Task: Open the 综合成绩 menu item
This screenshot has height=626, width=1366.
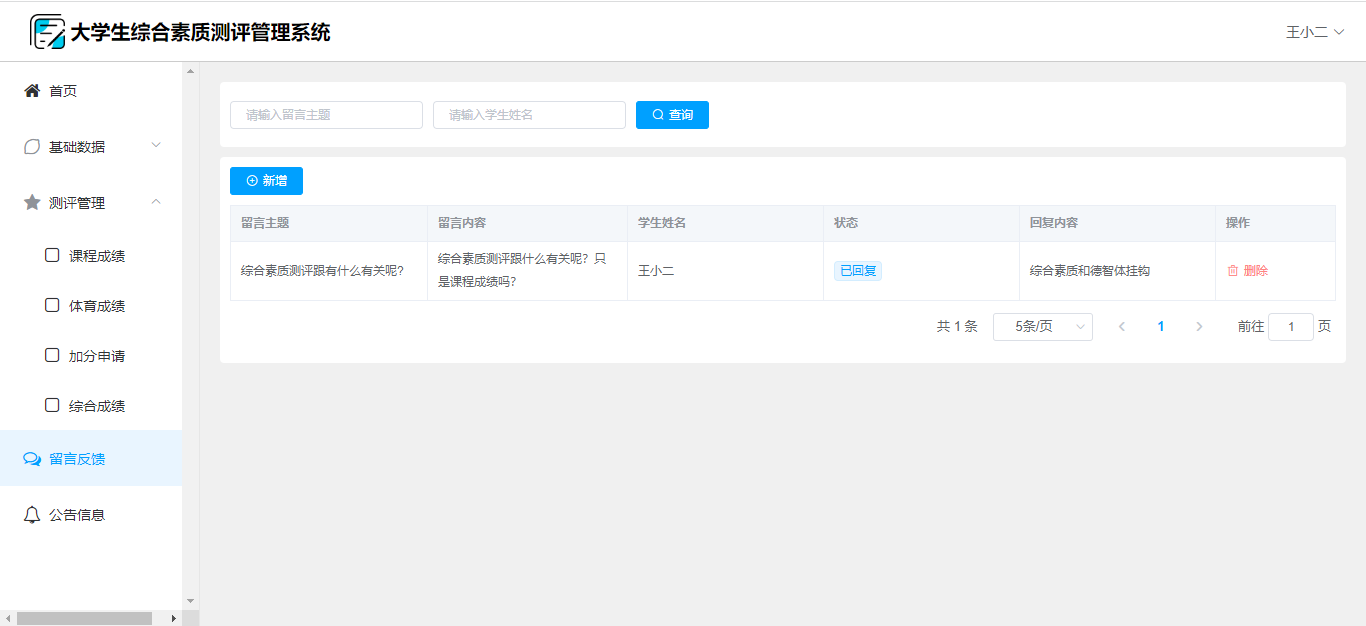Action: click(x=96, y=406)
